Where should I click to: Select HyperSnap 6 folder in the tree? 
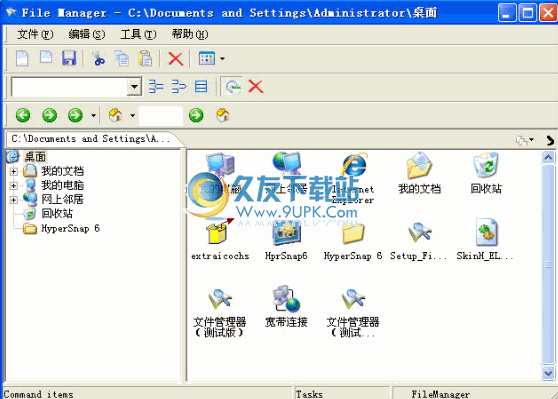click(x=70, y=229)
